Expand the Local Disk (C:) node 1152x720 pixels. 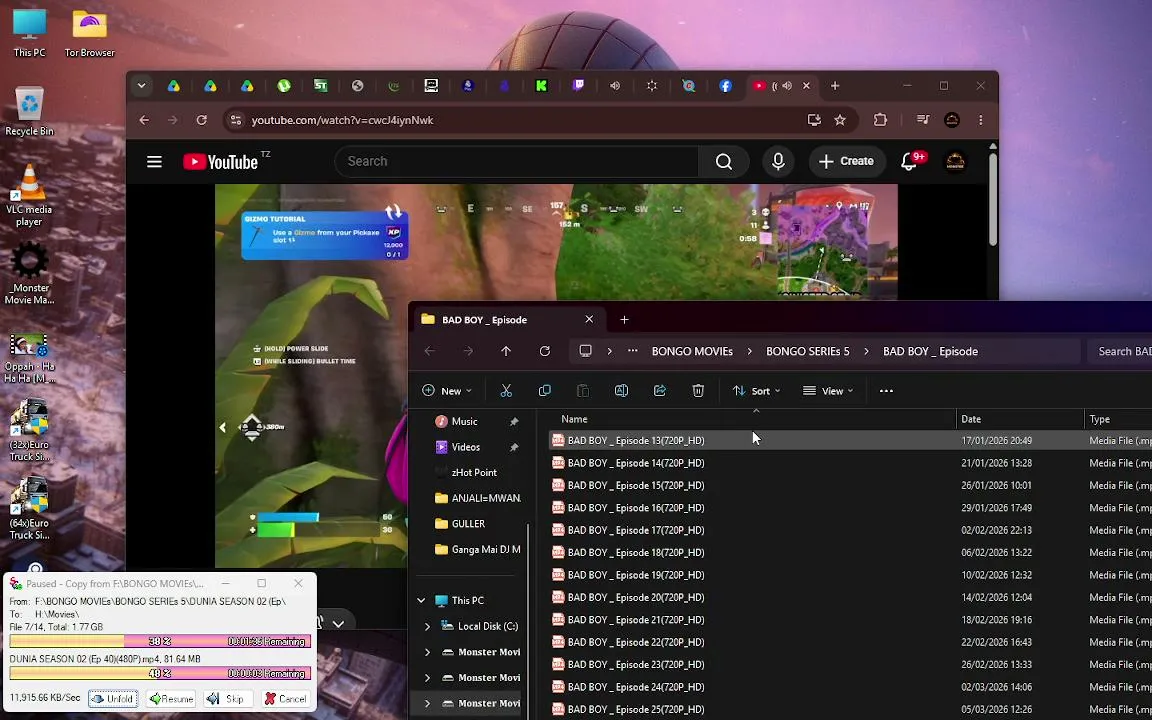click(x=428, y=626)
